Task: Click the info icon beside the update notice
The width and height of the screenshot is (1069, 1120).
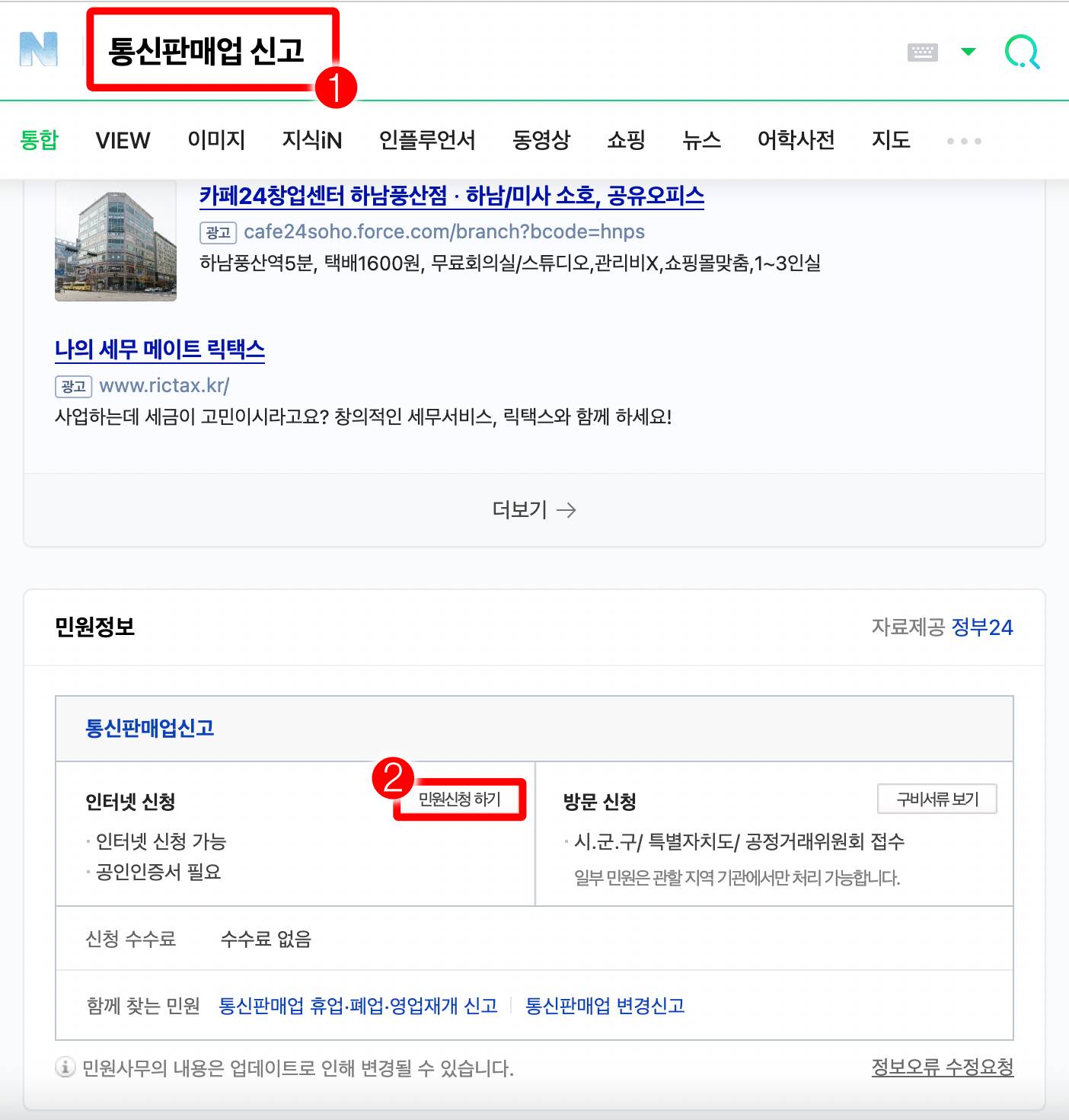Action: pos(65,1066)
